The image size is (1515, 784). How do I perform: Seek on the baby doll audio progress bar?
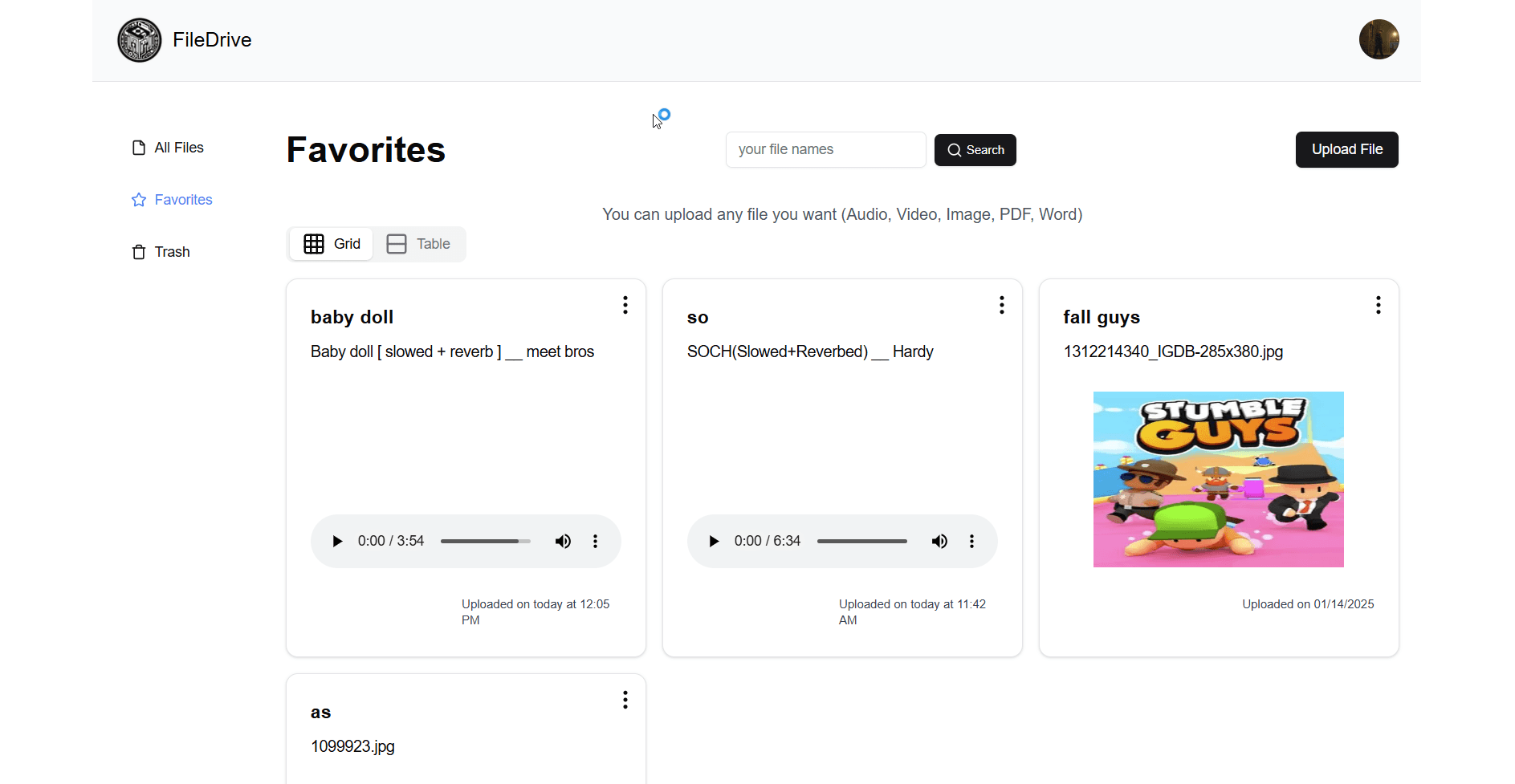click(485, 542)
